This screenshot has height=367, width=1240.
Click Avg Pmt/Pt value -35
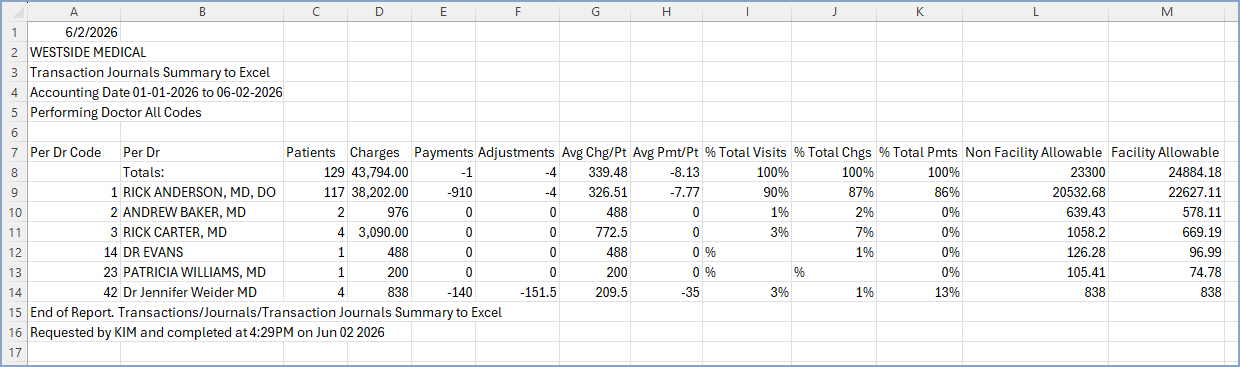(x=666, y=292)
